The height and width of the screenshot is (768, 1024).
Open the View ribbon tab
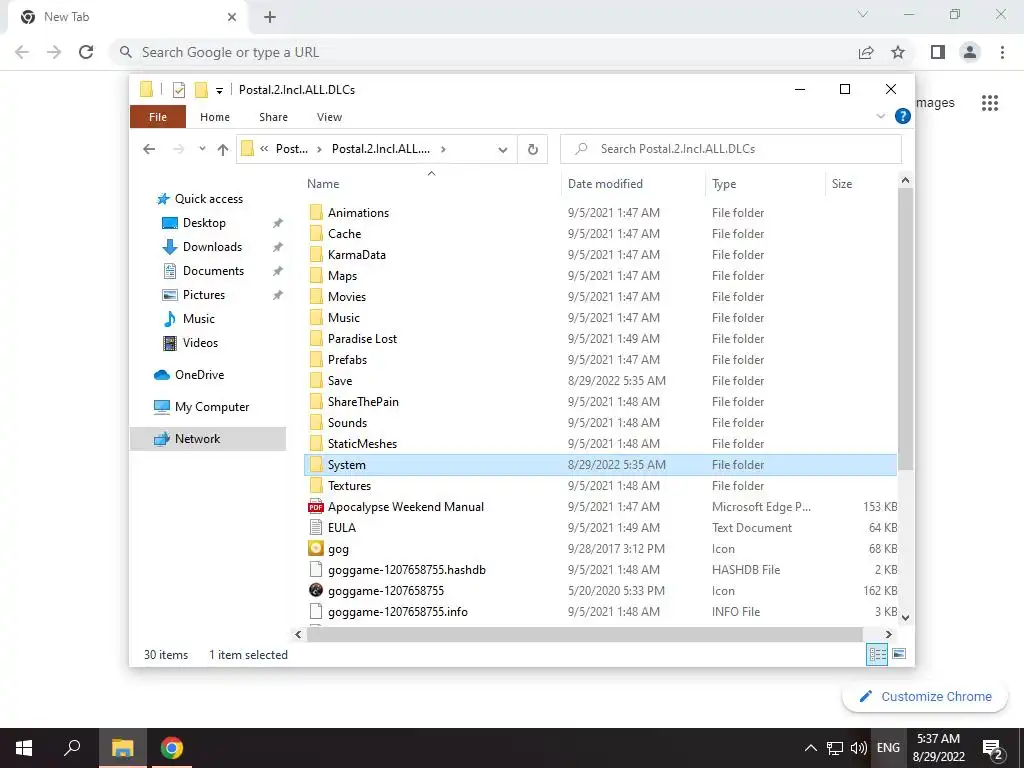(329, 117)
